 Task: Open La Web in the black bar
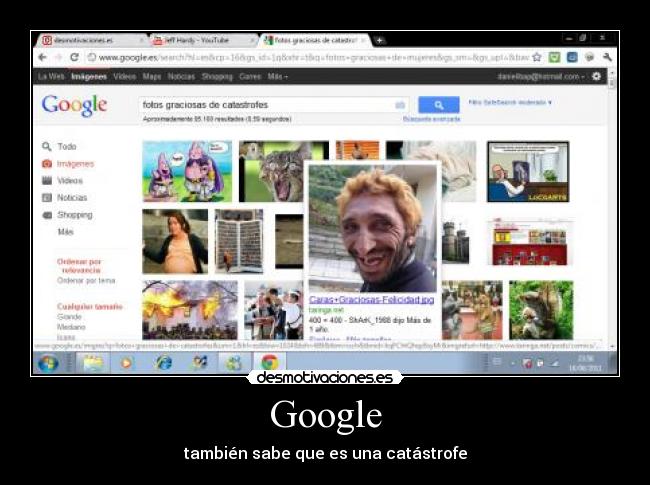tap(51, 76)
